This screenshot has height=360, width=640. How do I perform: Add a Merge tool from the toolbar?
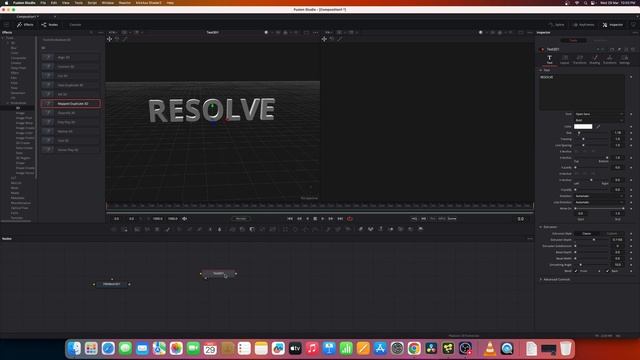tap(232, 229)
